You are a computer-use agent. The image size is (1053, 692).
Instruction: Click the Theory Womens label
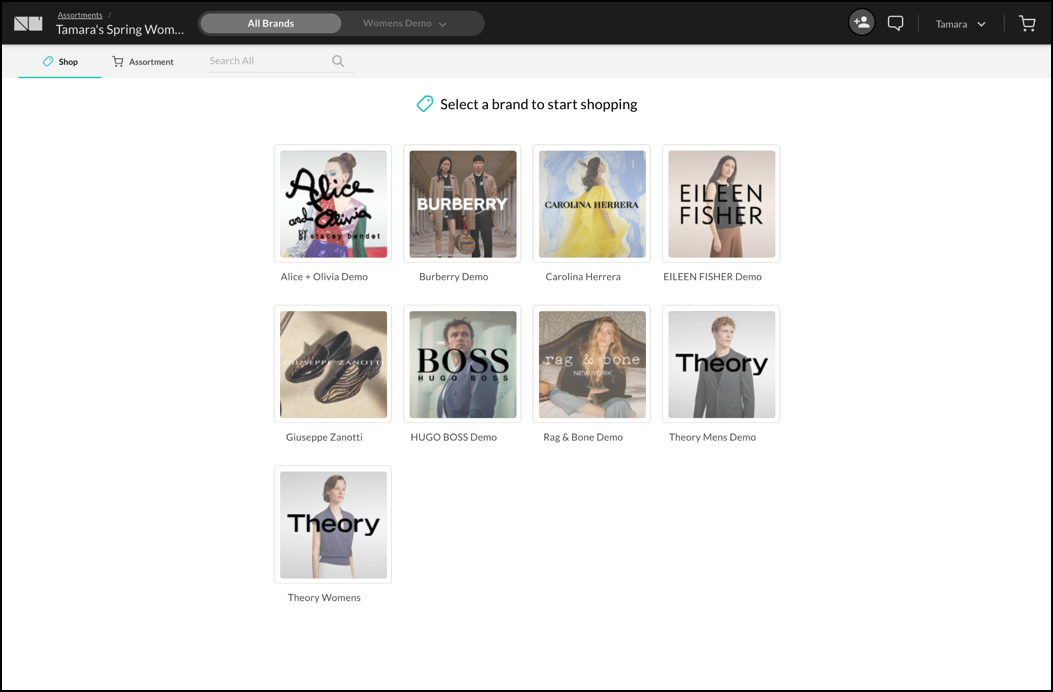pyautogui.click(x=324, y=598)
